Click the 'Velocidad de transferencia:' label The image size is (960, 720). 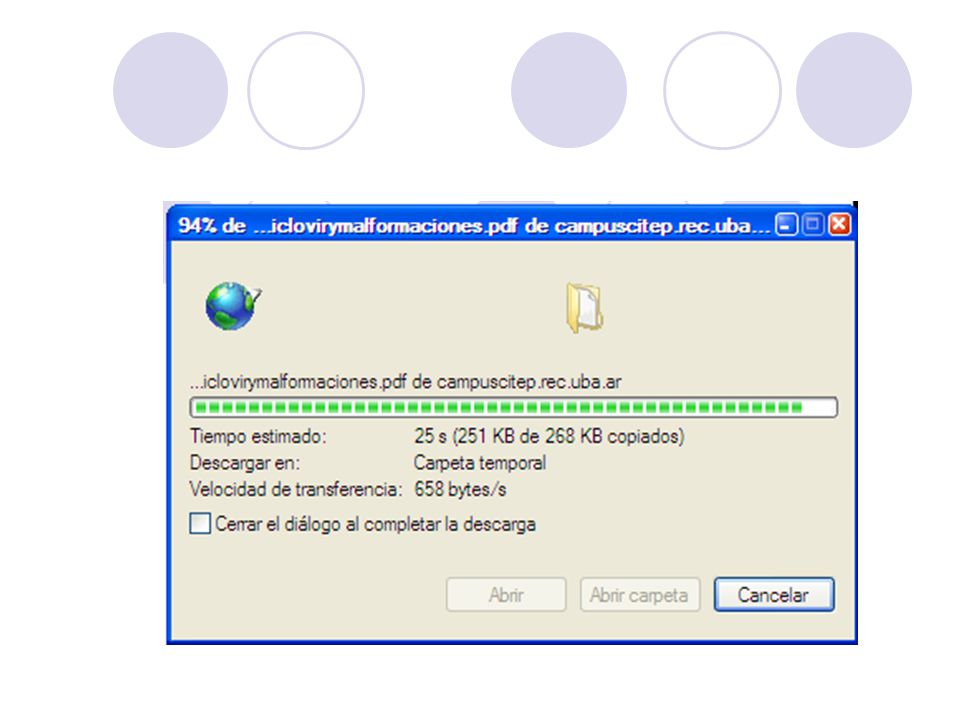296,490
